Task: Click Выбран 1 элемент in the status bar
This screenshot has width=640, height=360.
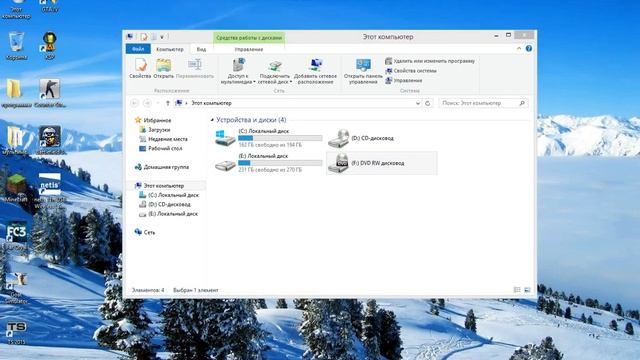Action: [x=196, y=290]
